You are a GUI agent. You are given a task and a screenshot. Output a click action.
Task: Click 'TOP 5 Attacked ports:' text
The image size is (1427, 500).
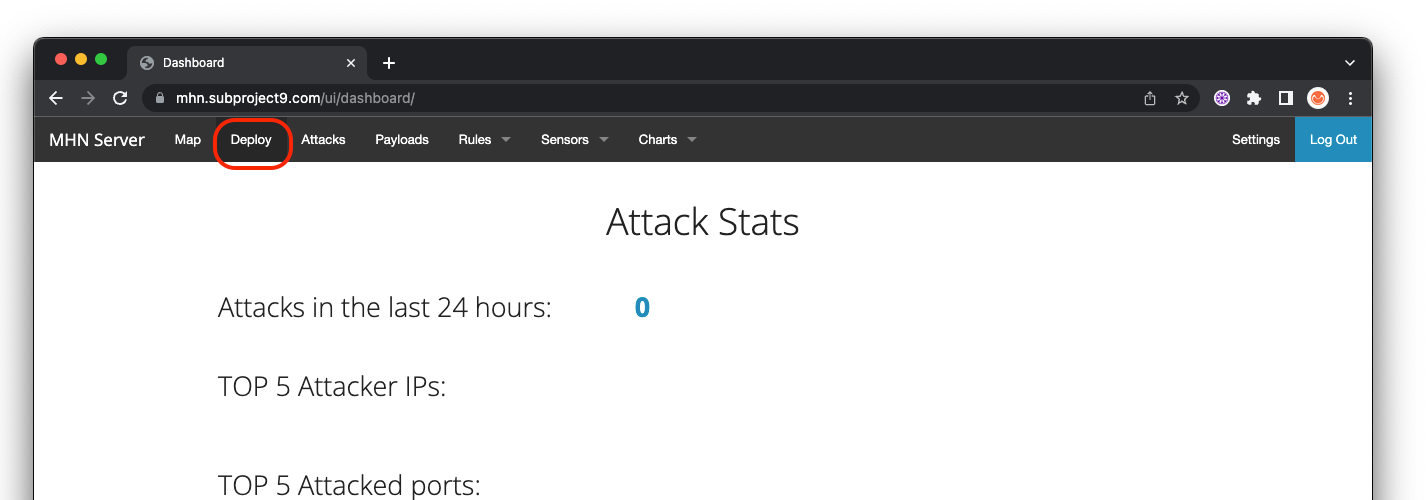tap(349, 486)
